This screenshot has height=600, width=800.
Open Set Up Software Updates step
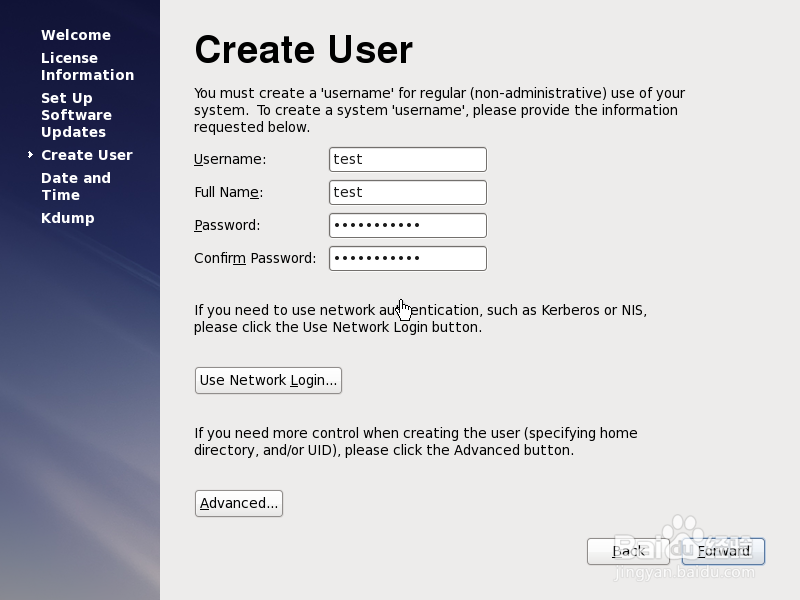pos(77,115)
